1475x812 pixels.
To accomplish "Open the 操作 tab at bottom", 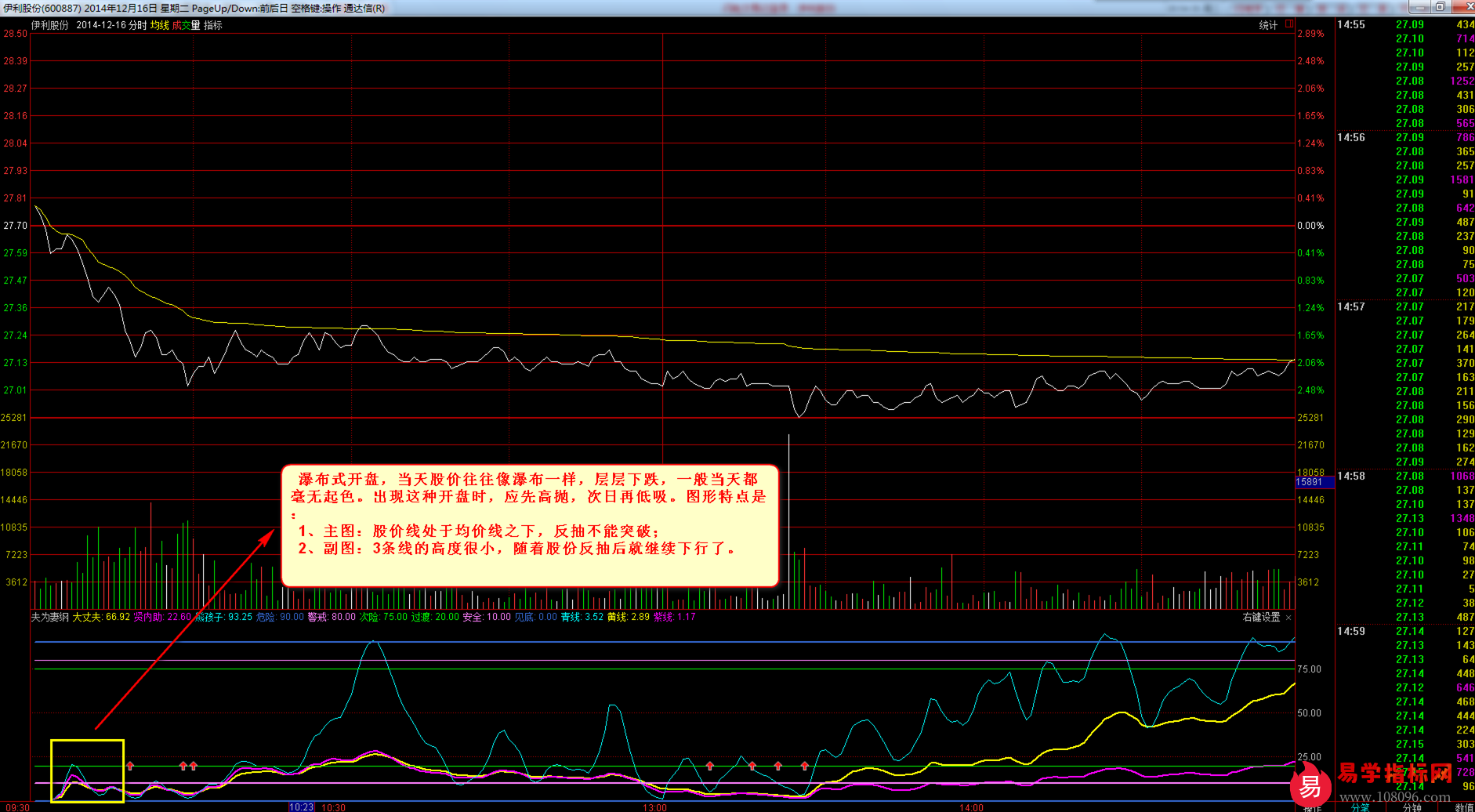I will click(1313, 808).
